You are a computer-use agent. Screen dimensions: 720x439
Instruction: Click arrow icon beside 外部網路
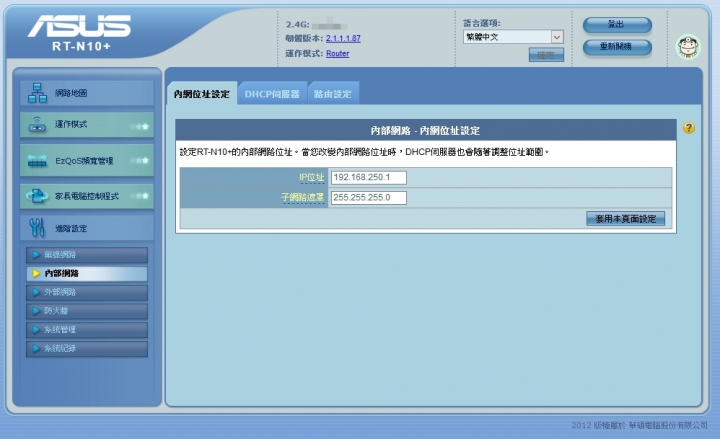click(36, 292)
